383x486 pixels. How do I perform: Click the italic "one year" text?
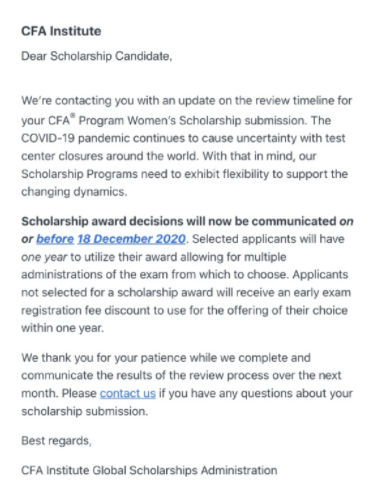(x=44, y=257)
